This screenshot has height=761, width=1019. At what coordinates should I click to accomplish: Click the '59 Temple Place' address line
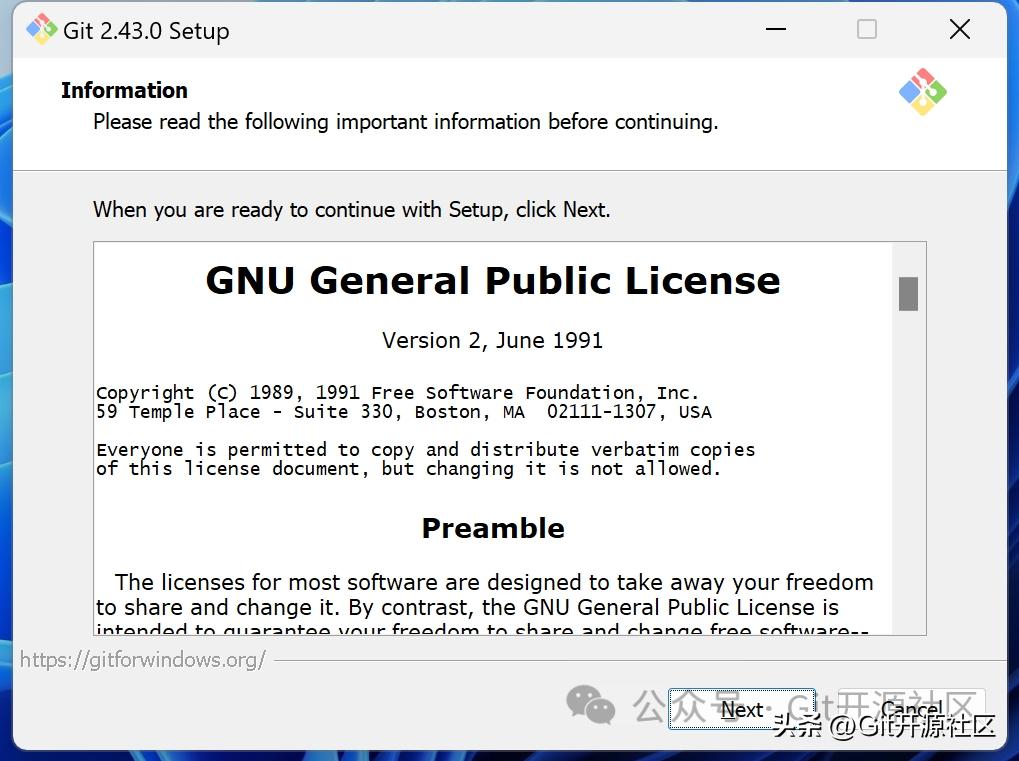tap(403, 412)
